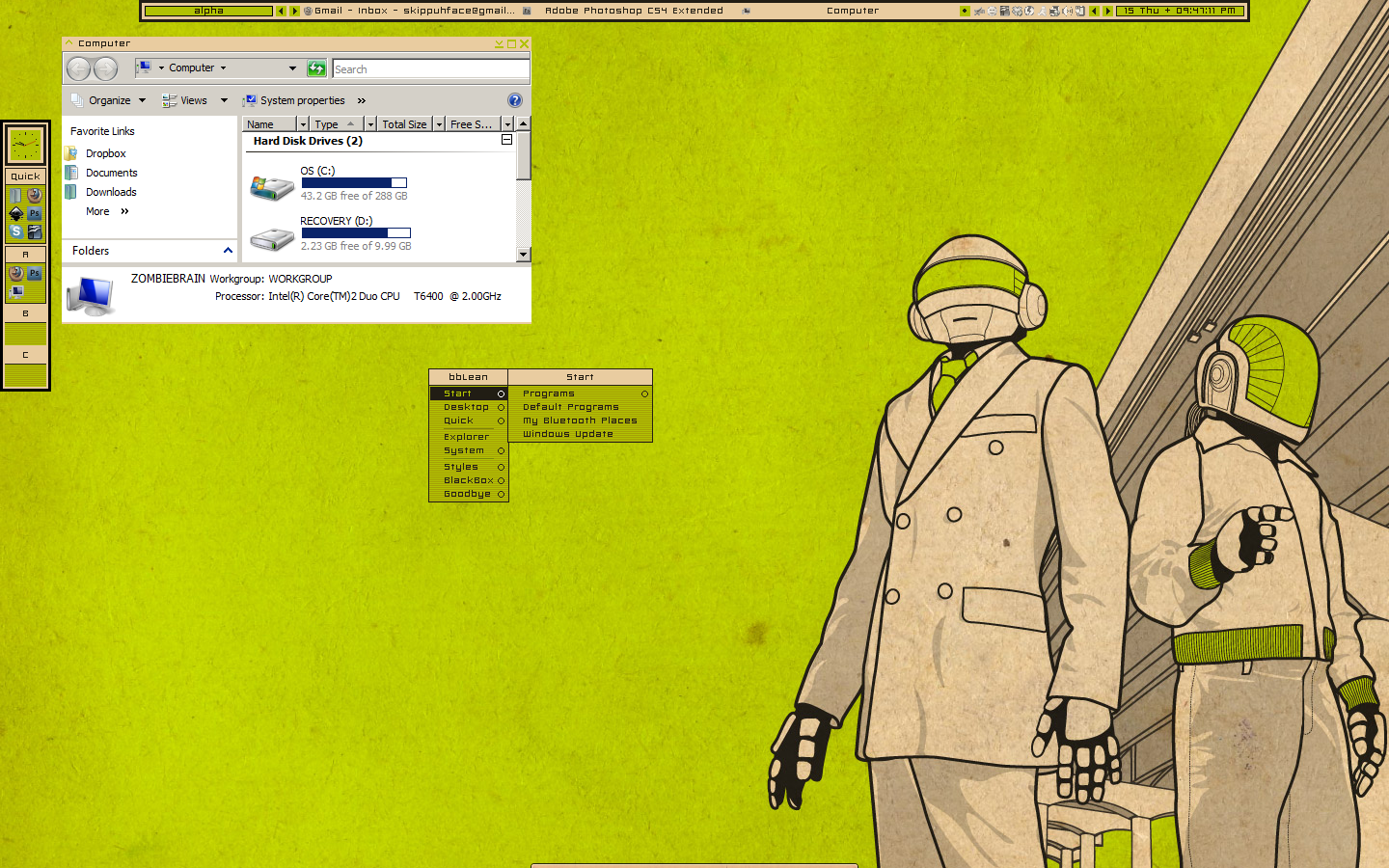
Task: Select My Bluetooth Places entry
Action: point(581,420)
